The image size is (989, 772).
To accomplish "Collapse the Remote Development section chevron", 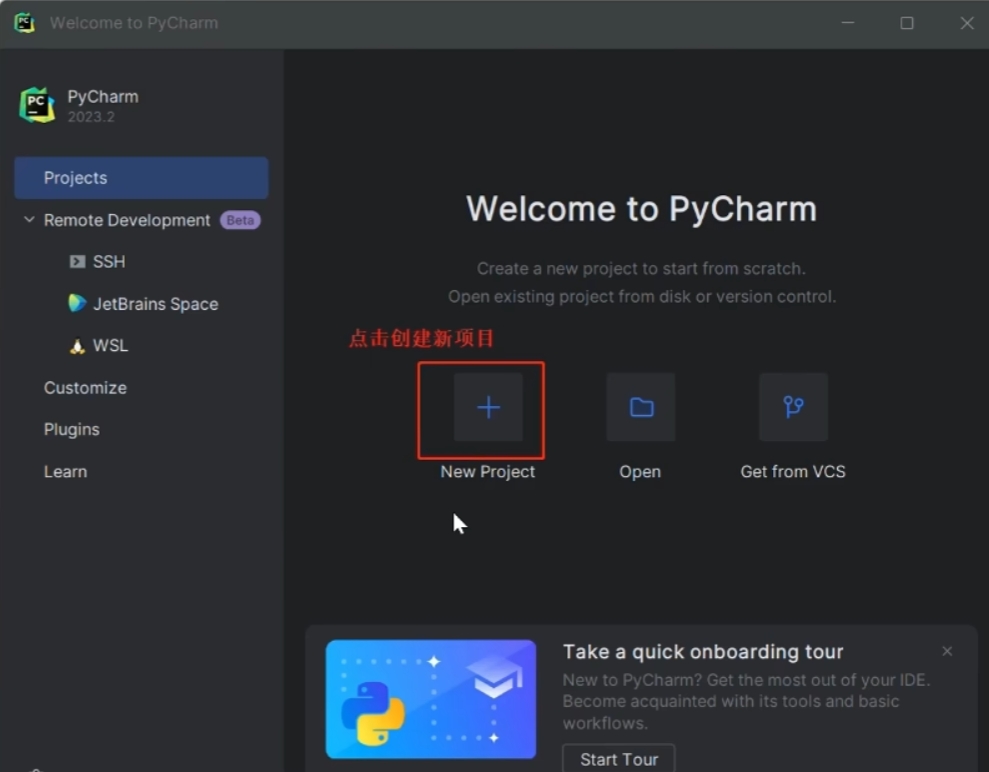I will [x=29, y=220].
